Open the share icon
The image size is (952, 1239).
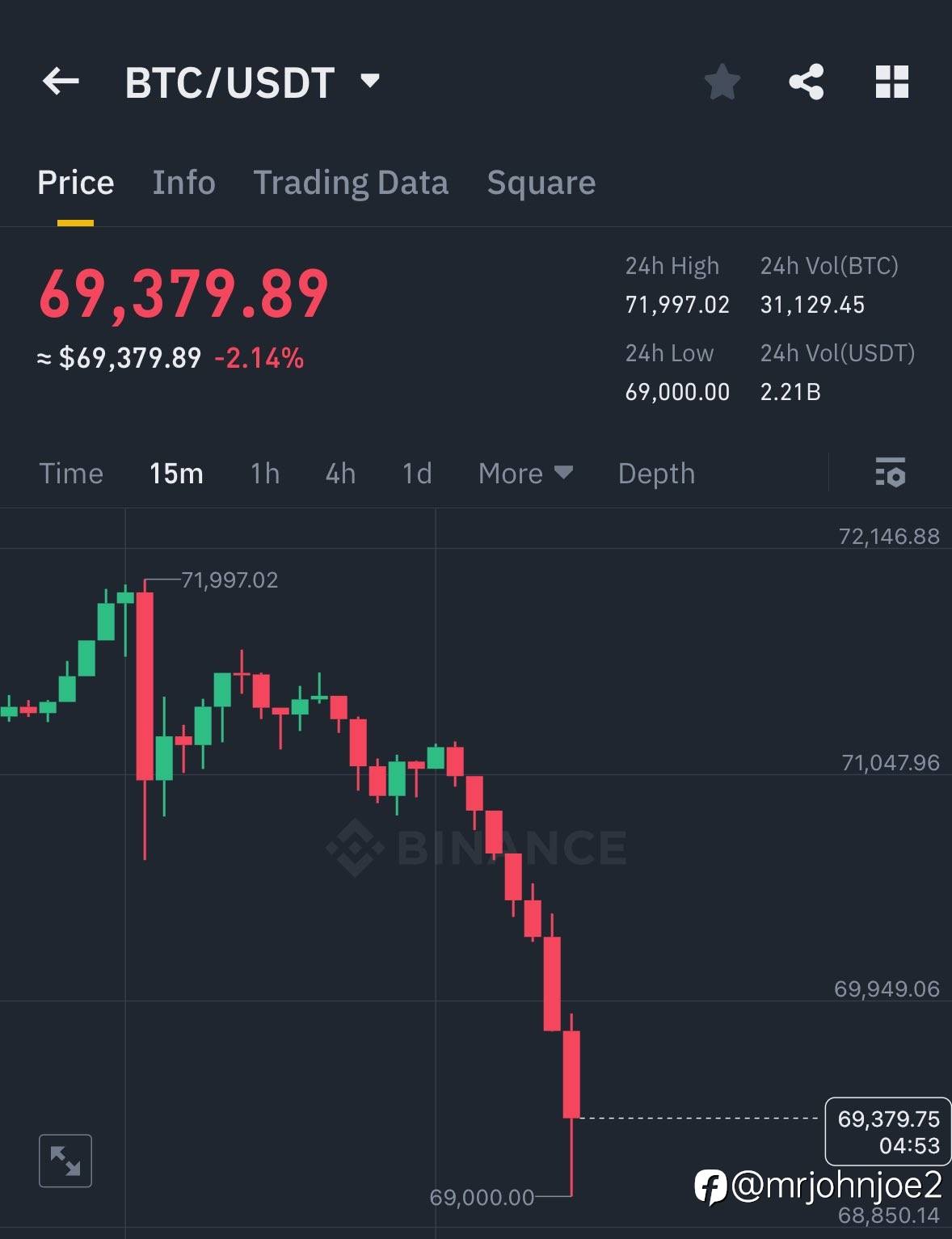point(806,82)
